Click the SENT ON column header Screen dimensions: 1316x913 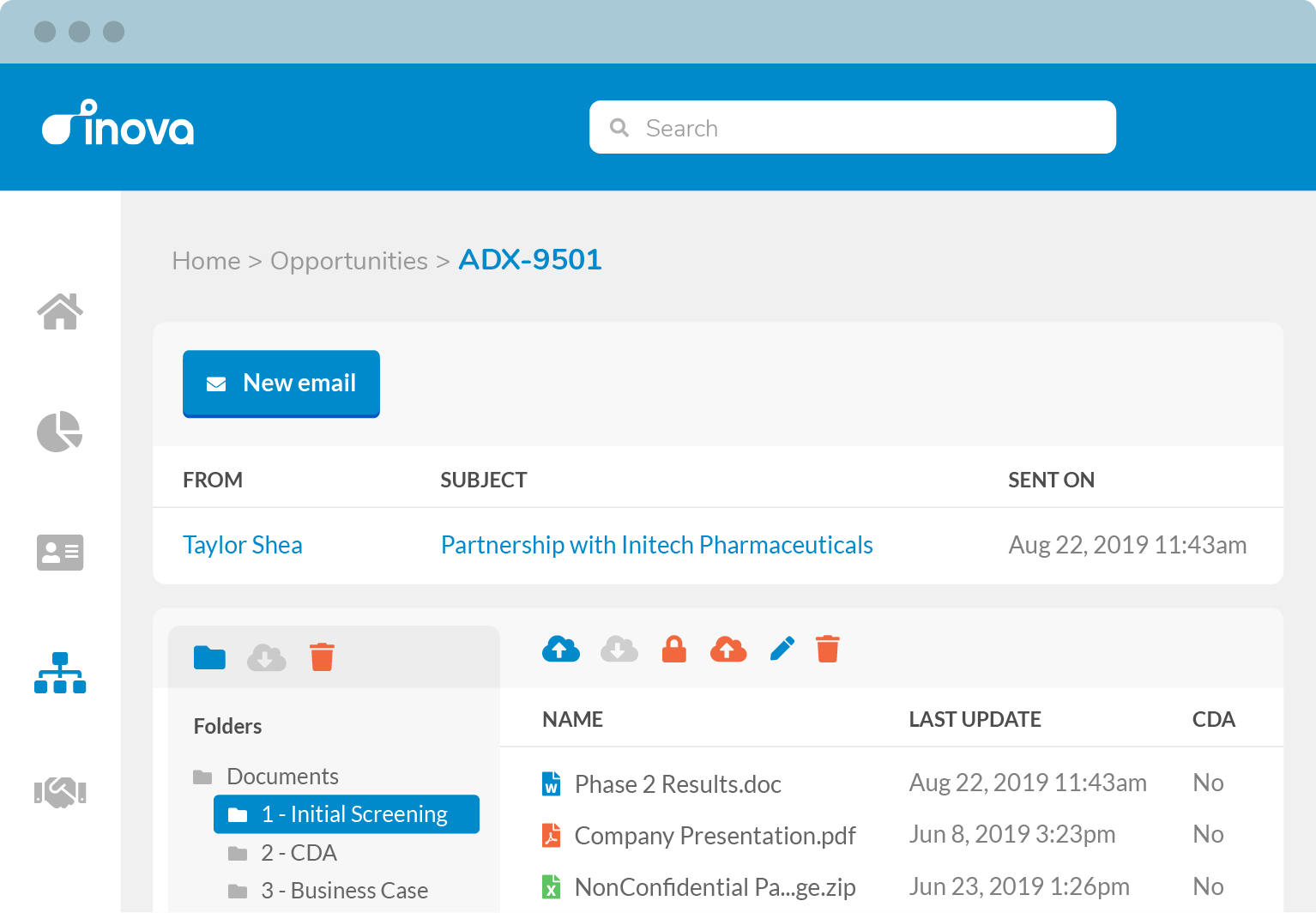1051,480
